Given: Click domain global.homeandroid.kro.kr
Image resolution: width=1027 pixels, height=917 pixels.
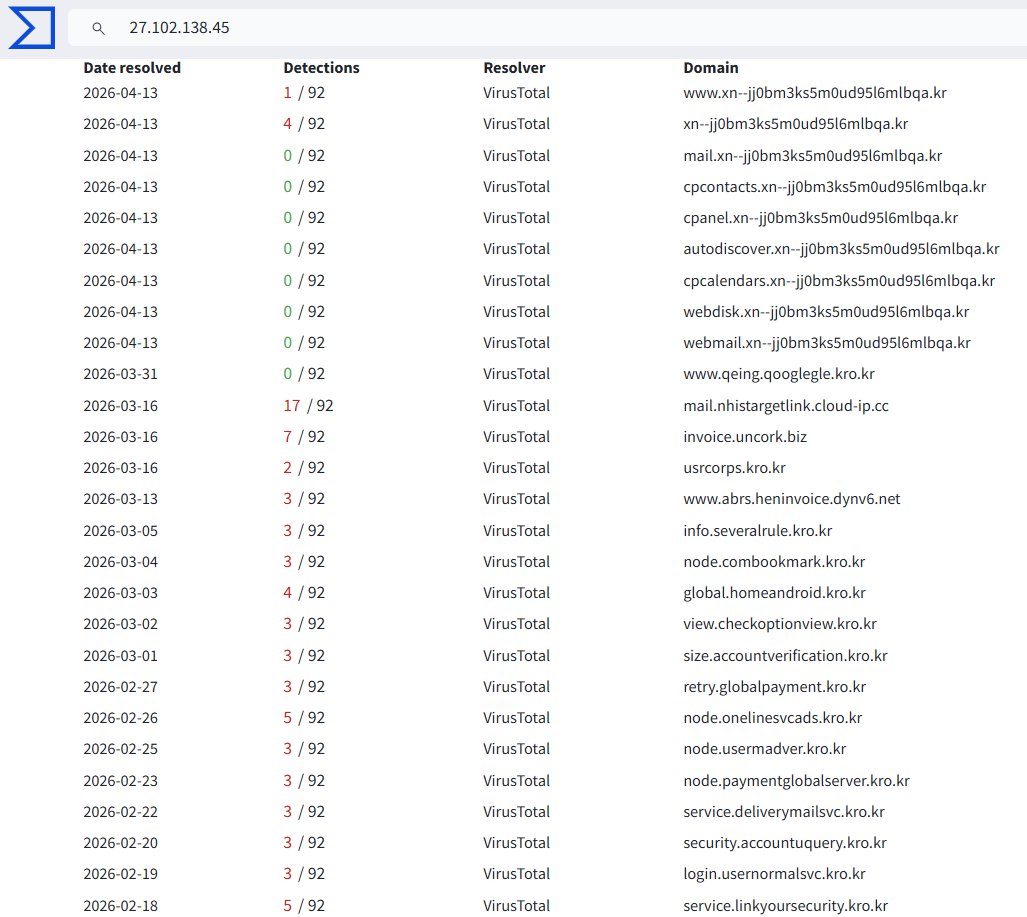Looking at the screenshot, I should coord(774,593).
